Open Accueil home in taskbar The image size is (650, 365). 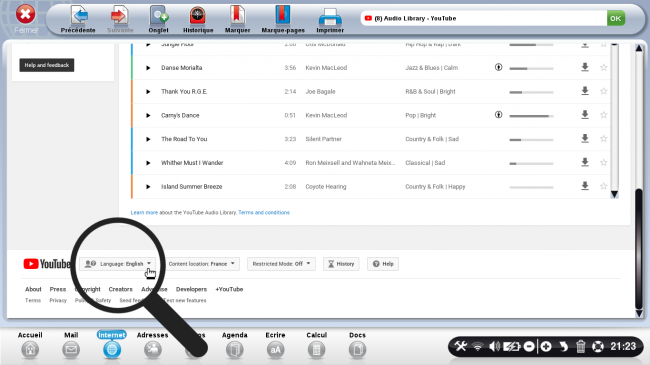[x=30, y=345]
